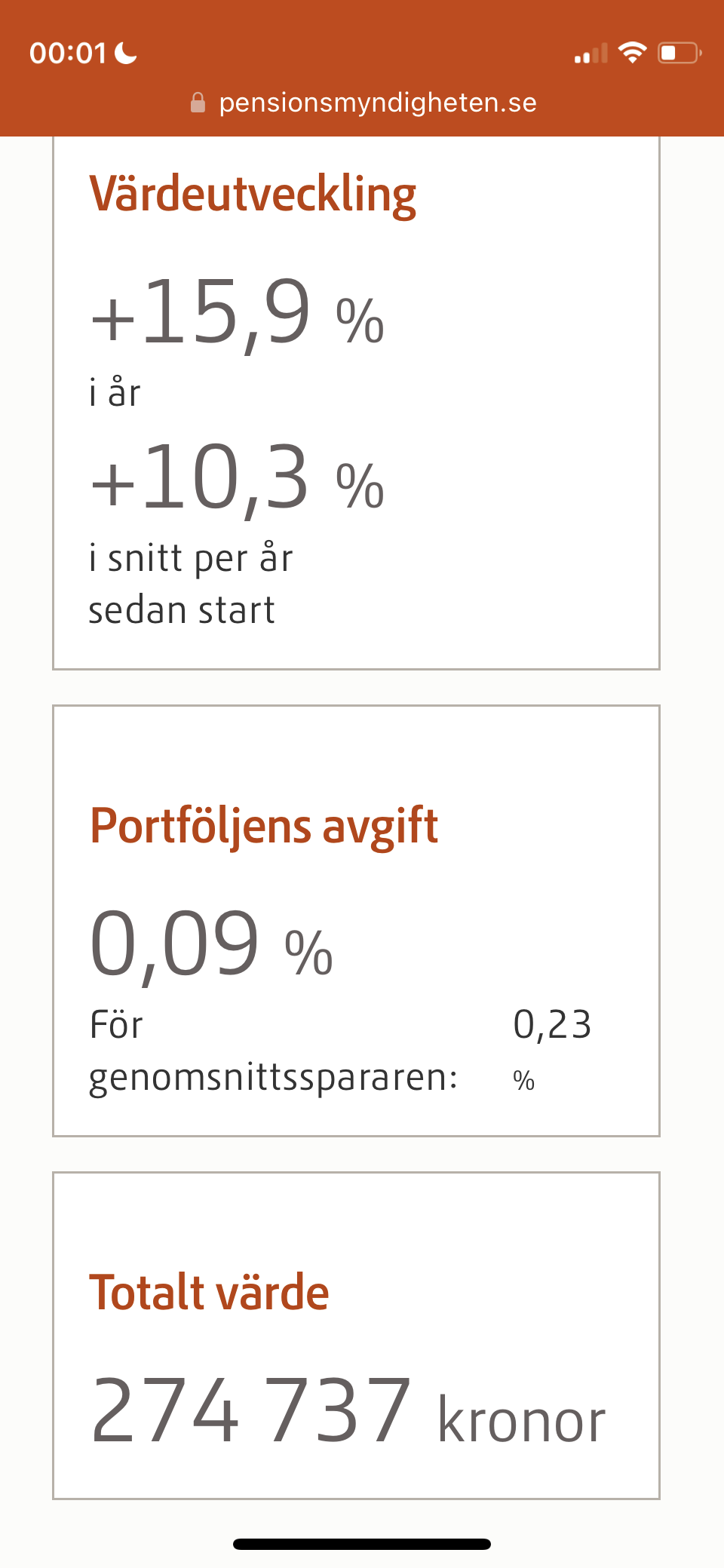Tap the moon Do Not Disturb icon
This screenshot has height=1568, width=724.
pyautogui.click(x=125, y=51)
